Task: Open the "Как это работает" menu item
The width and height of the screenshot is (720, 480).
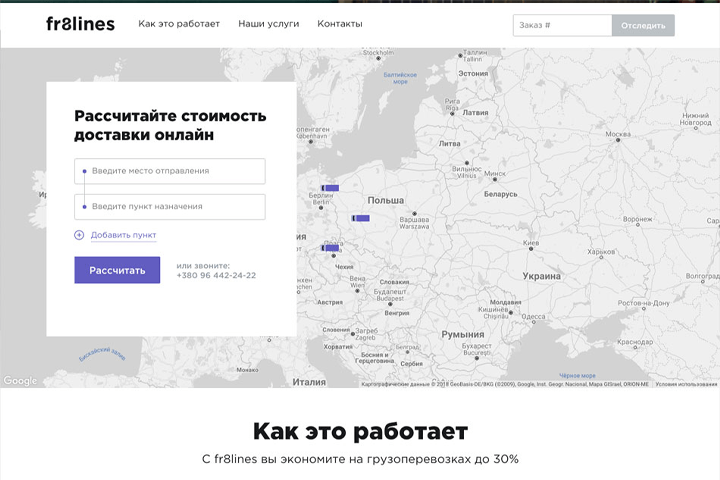Action: [x=179, y=24]
